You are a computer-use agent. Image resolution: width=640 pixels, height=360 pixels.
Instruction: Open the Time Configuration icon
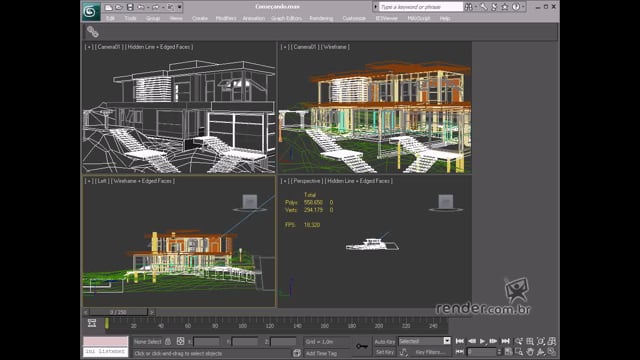click(x=508, y=351)
